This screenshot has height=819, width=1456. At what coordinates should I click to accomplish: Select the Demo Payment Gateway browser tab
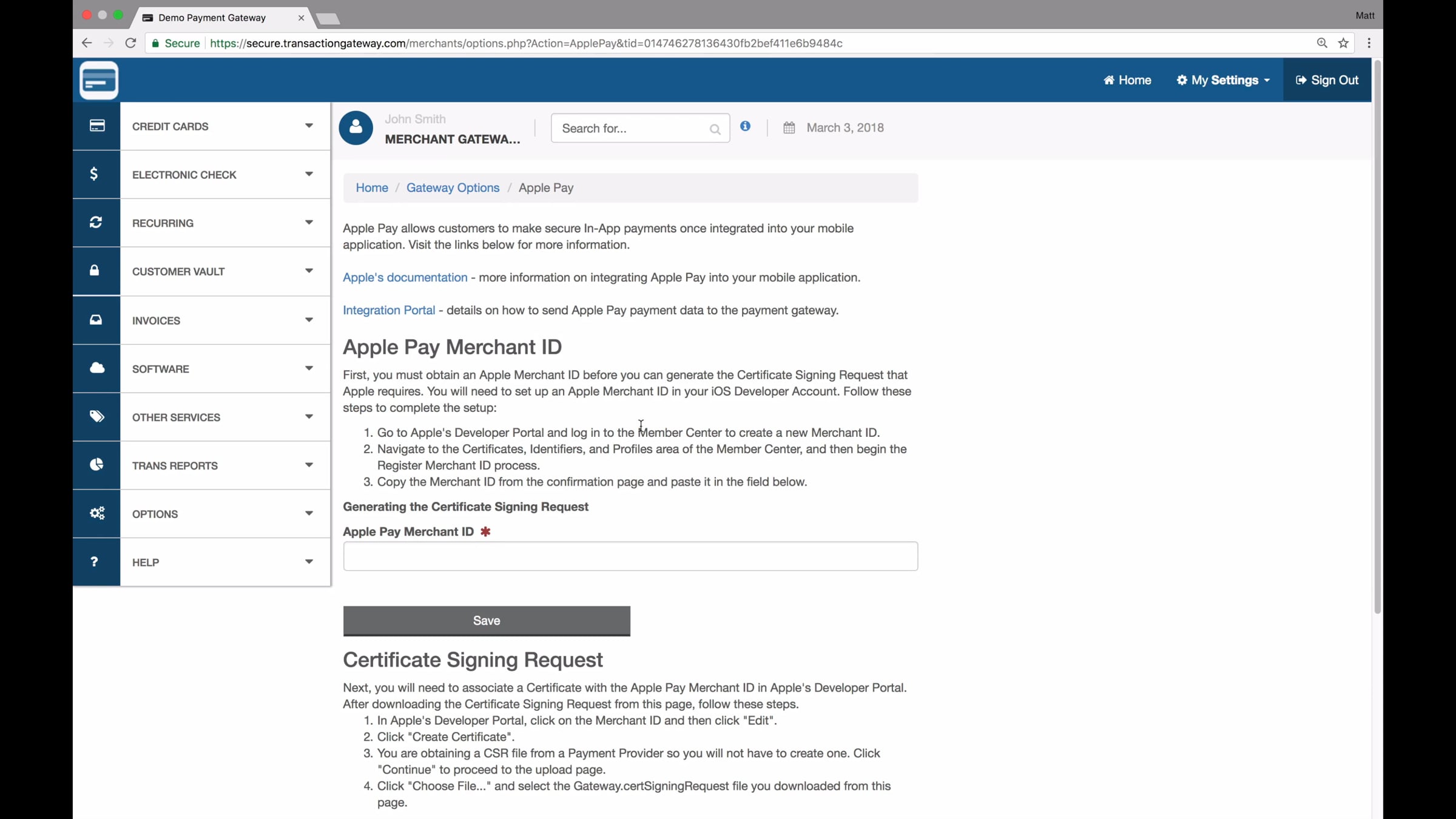click(221, 18)
